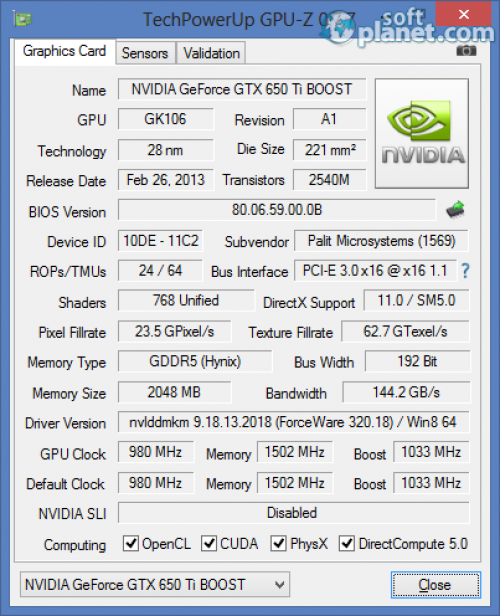Screen dimensions: 500x616
Task: Click the DirectX Support field 11.0 / SM5.0
Action: [416, 301]
